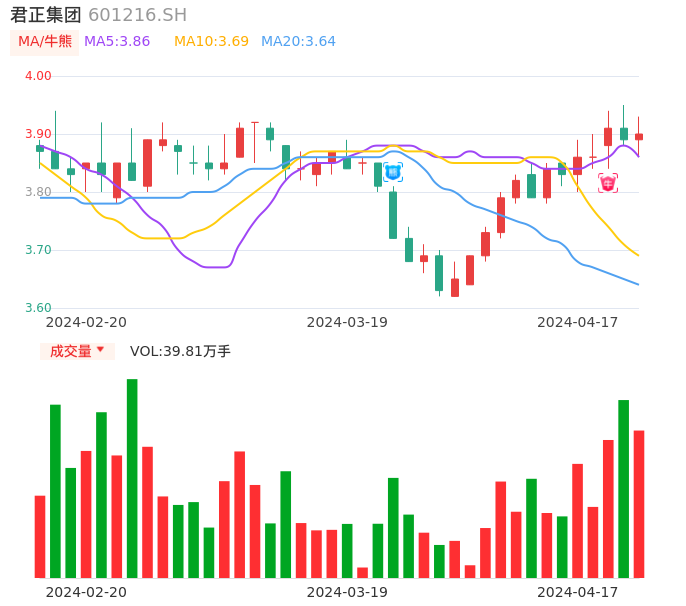
Task: Toggle the MA/牛熊 indicator button
Action: click(x=45, y=42)
